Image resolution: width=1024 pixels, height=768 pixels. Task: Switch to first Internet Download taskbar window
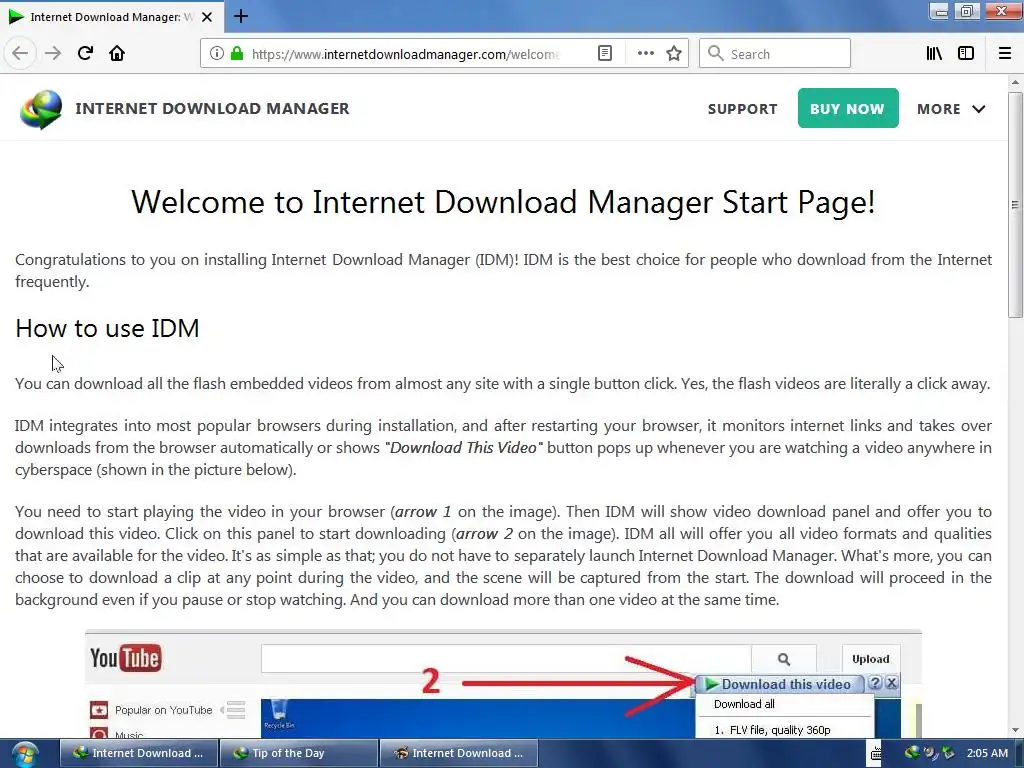[138, 753]
